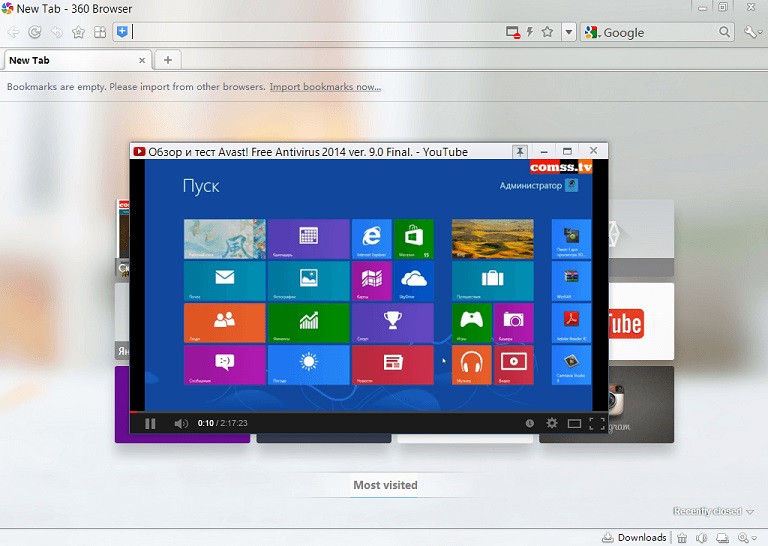Click the Weather sun tile in the video
This screenshot has height=546, width=768.
309,365
